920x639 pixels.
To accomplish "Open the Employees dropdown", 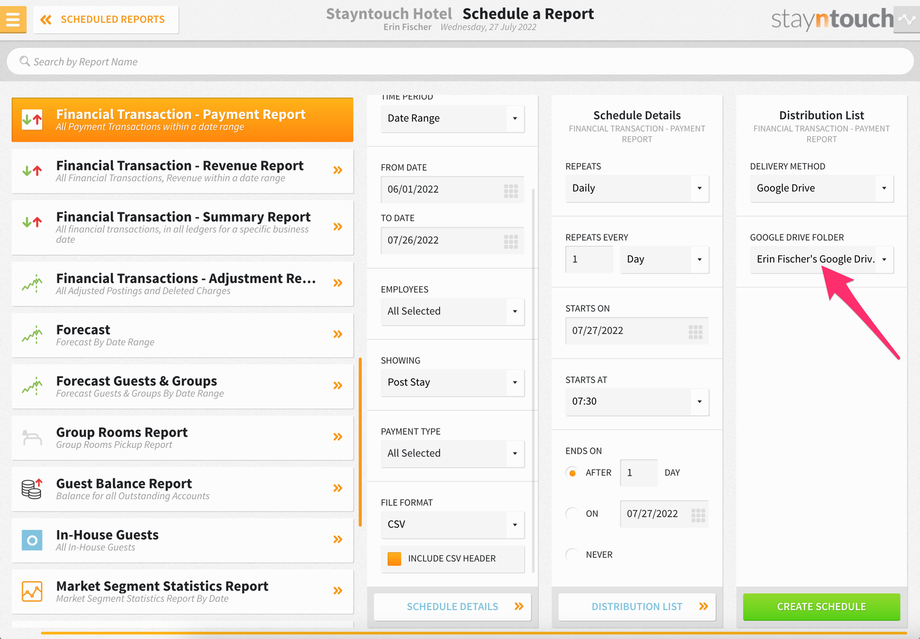I will click(x=452, y=312).
